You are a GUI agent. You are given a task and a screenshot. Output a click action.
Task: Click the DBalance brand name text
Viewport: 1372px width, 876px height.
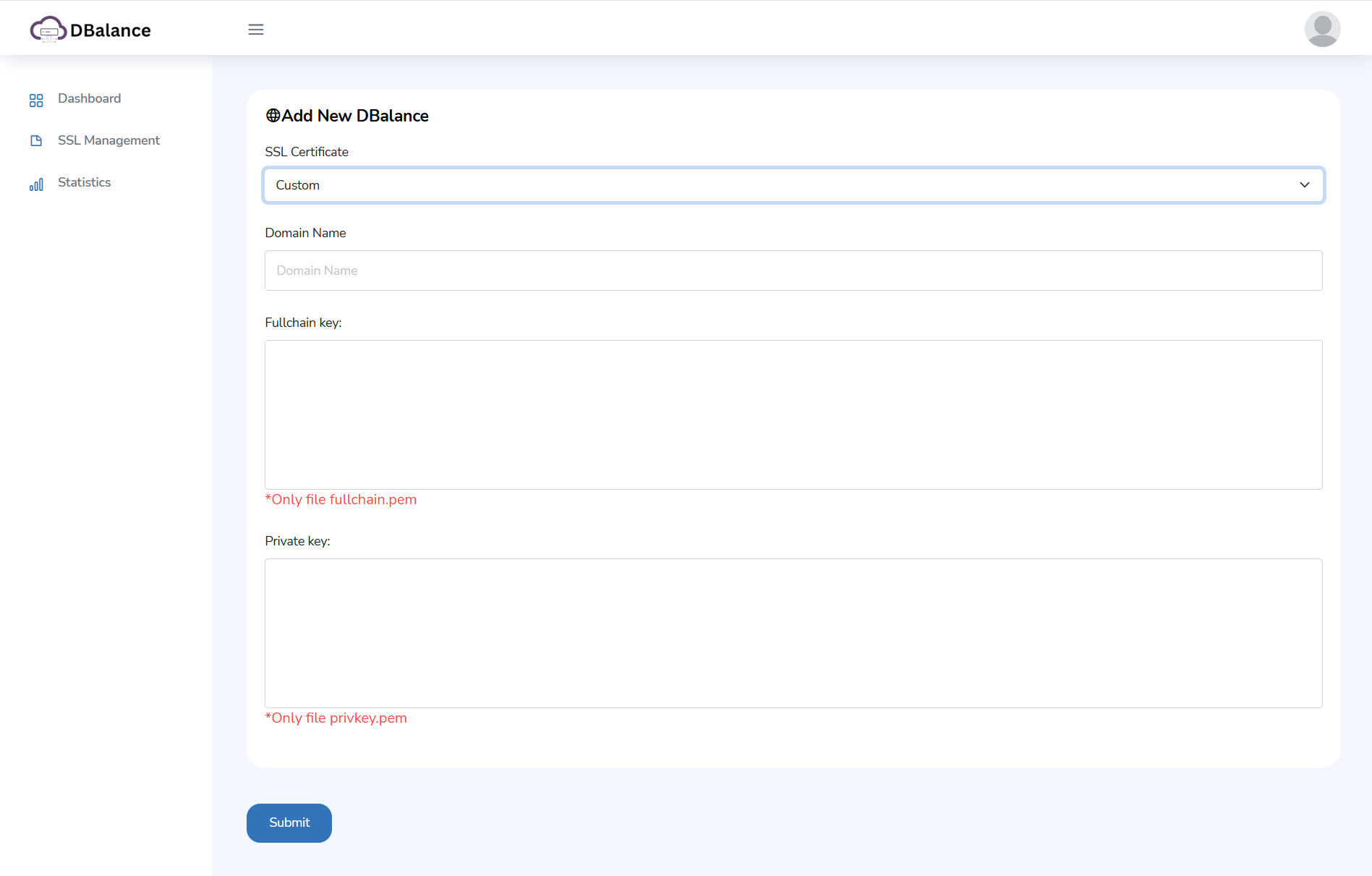click(x=111, y=30)
